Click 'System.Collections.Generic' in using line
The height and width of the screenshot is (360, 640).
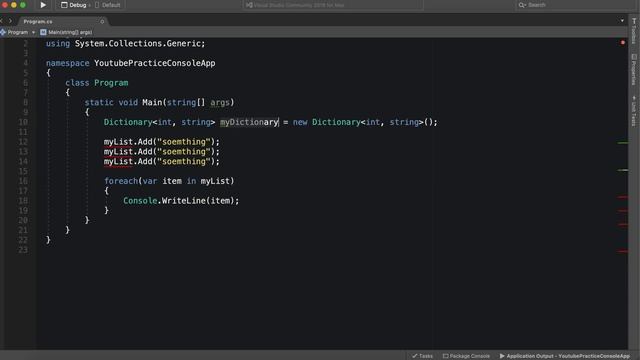point(139,43)
